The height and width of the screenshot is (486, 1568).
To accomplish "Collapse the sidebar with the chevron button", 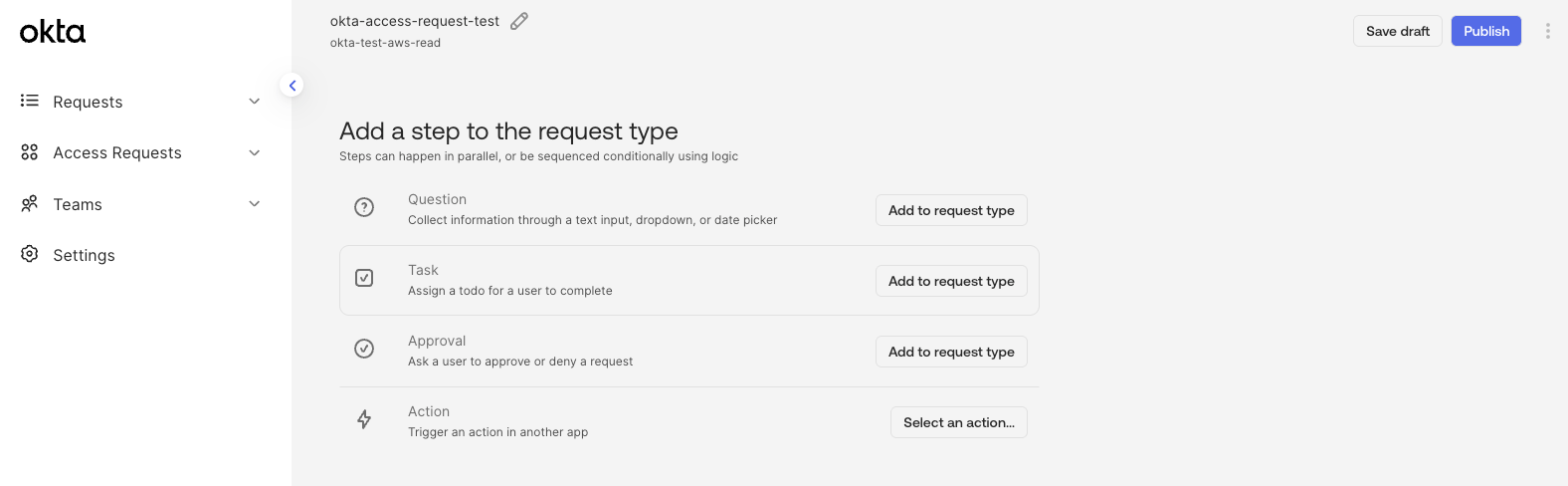I will (292, 86).
